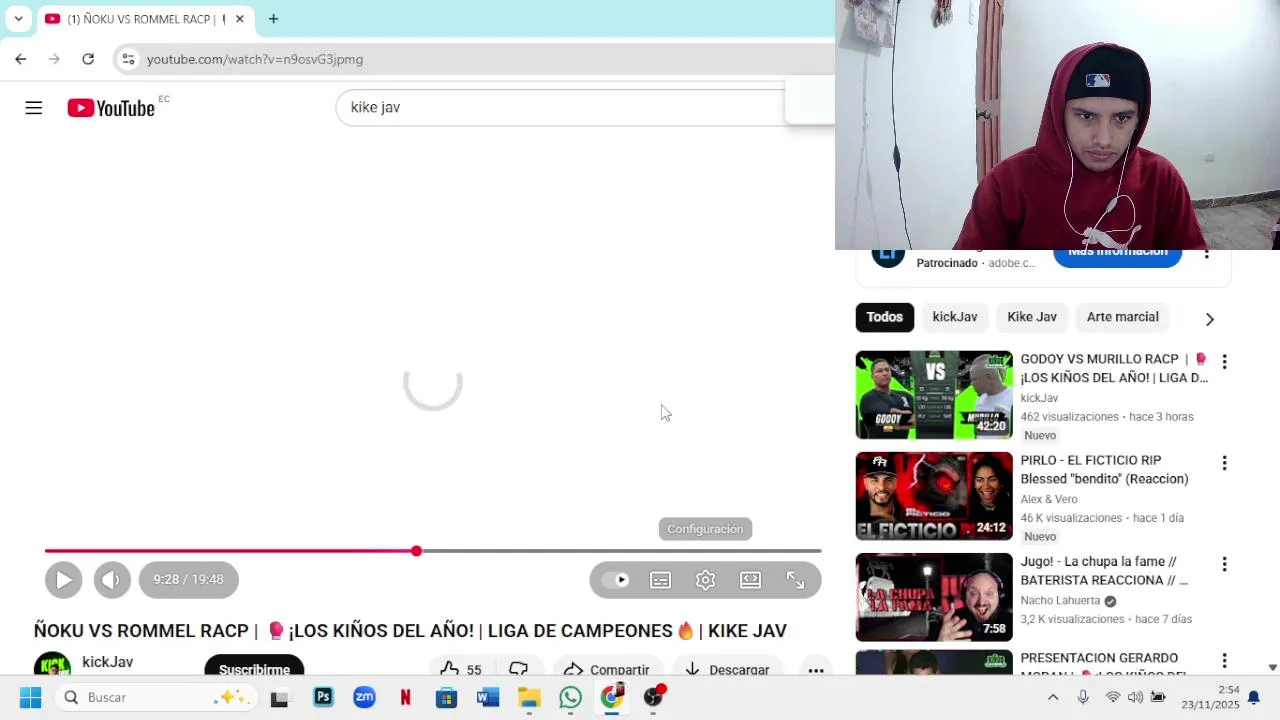Seek using the red video progress bar
This screenshot has height=720, width=1280.
pyautogui.click(x=433, y=551)
